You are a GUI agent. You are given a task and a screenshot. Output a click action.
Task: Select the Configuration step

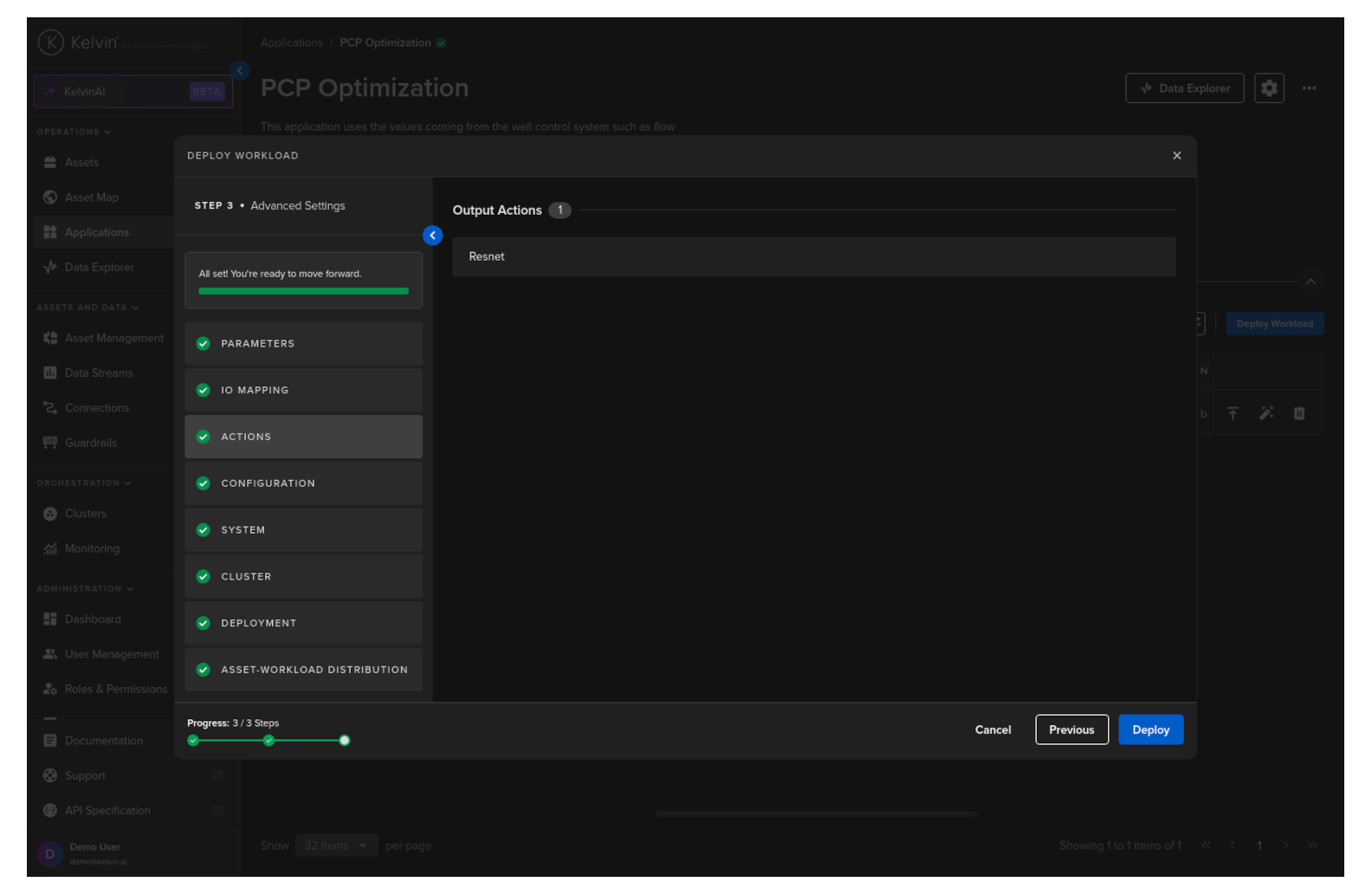coord(303,483)
